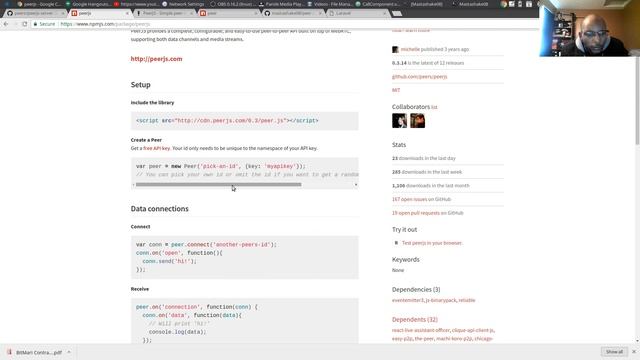Open the react-live-assistant-officer dependent link
This screenshot has width=640, height=360.
421,330
